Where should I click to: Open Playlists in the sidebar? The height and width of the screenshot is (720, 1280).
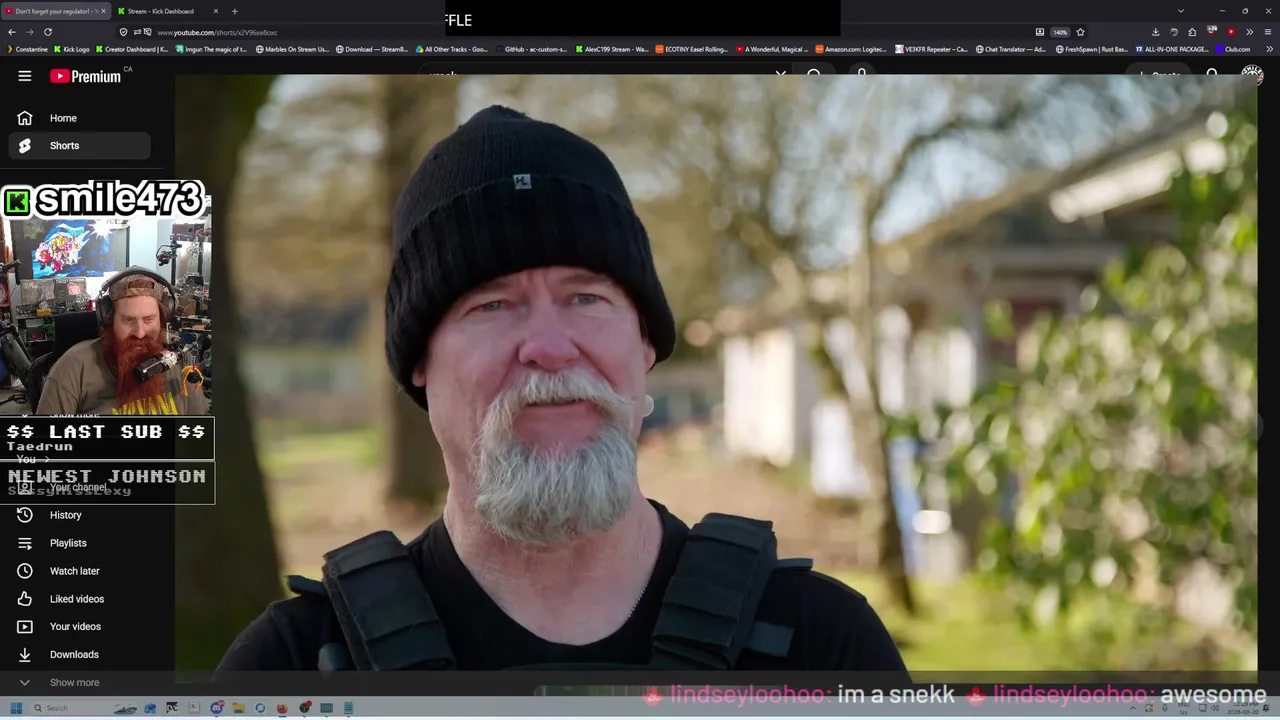point(80,543)
